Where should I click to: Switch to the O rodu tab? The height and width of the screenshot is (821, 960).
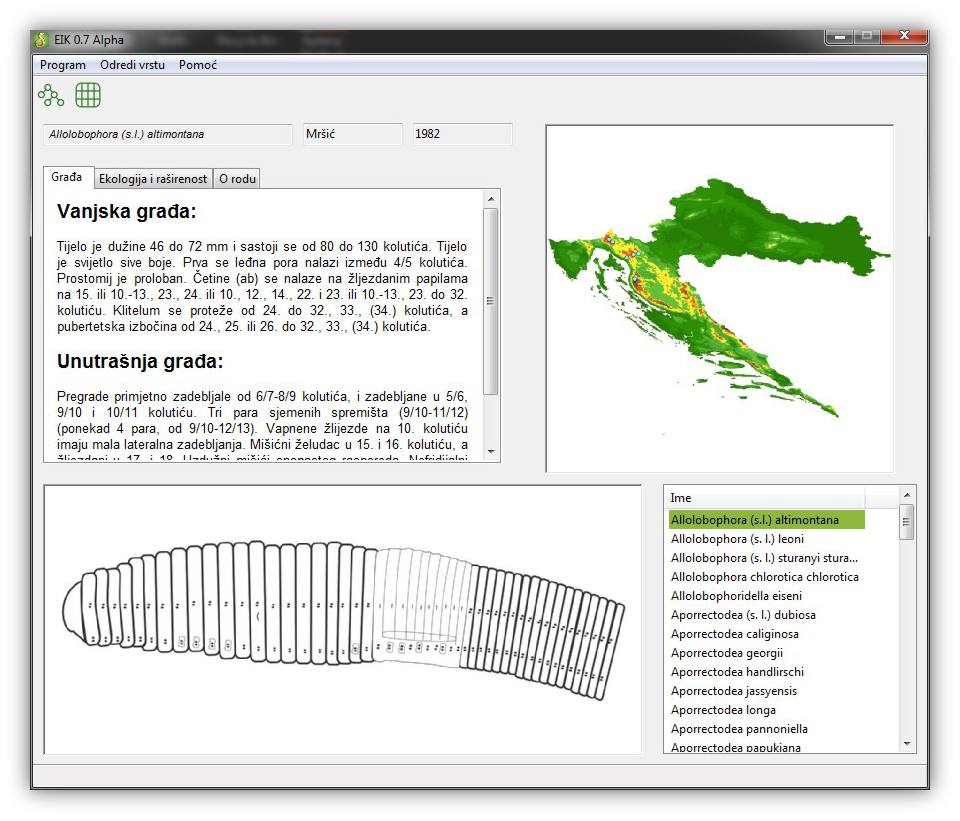click(237, 179)
